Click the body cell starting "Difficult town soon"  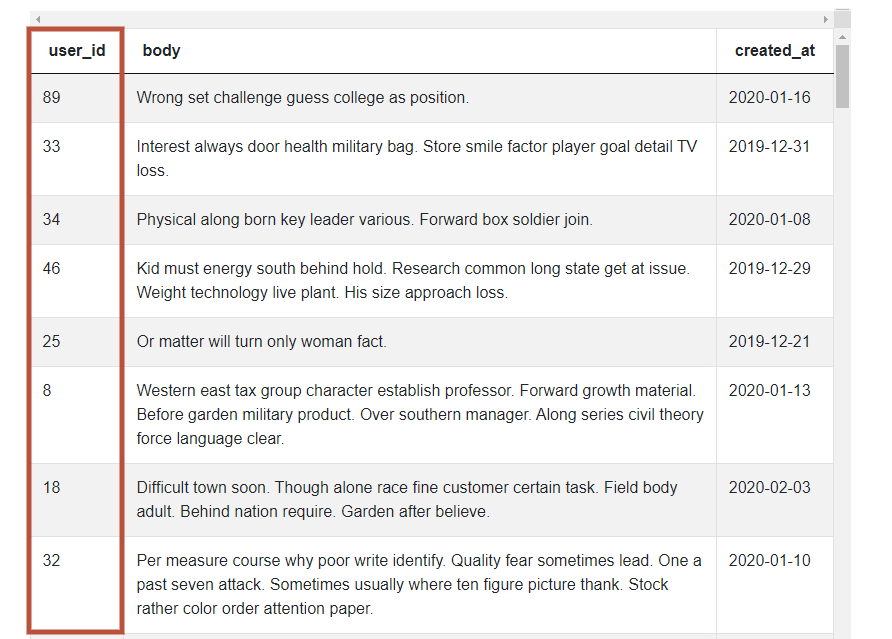pyautogui.click(x=407, y=499)
